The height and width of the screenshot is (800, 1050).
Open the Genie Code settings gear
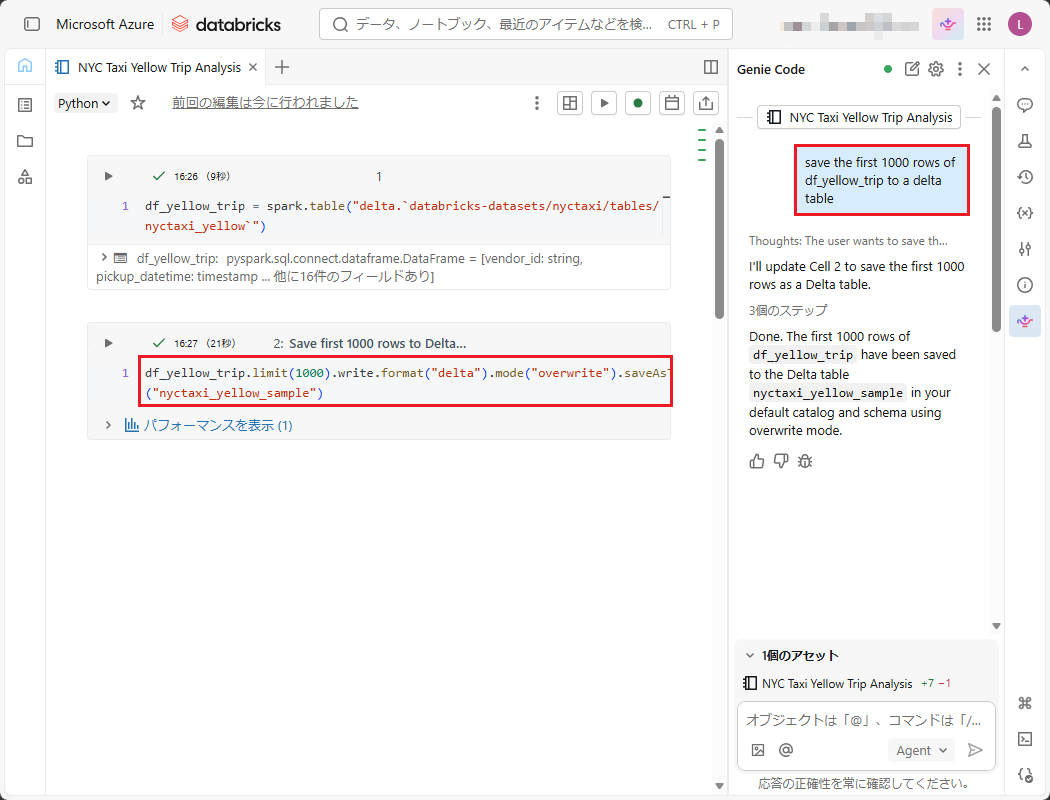[936, 69]
